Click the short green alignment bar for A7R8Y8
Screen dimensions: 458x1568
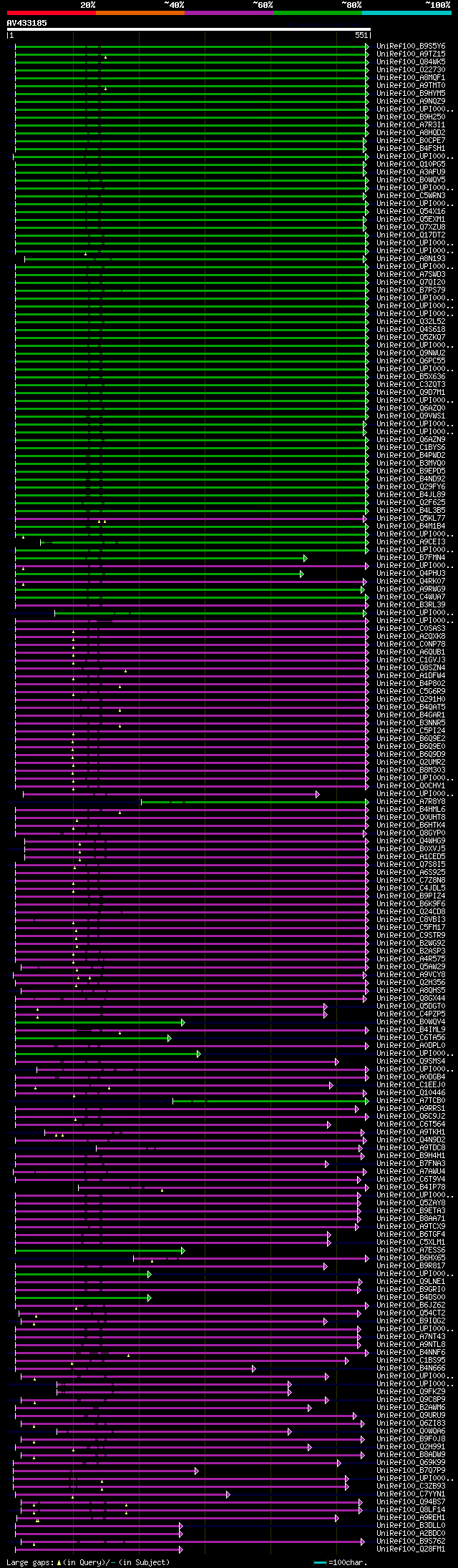(253, 801)
